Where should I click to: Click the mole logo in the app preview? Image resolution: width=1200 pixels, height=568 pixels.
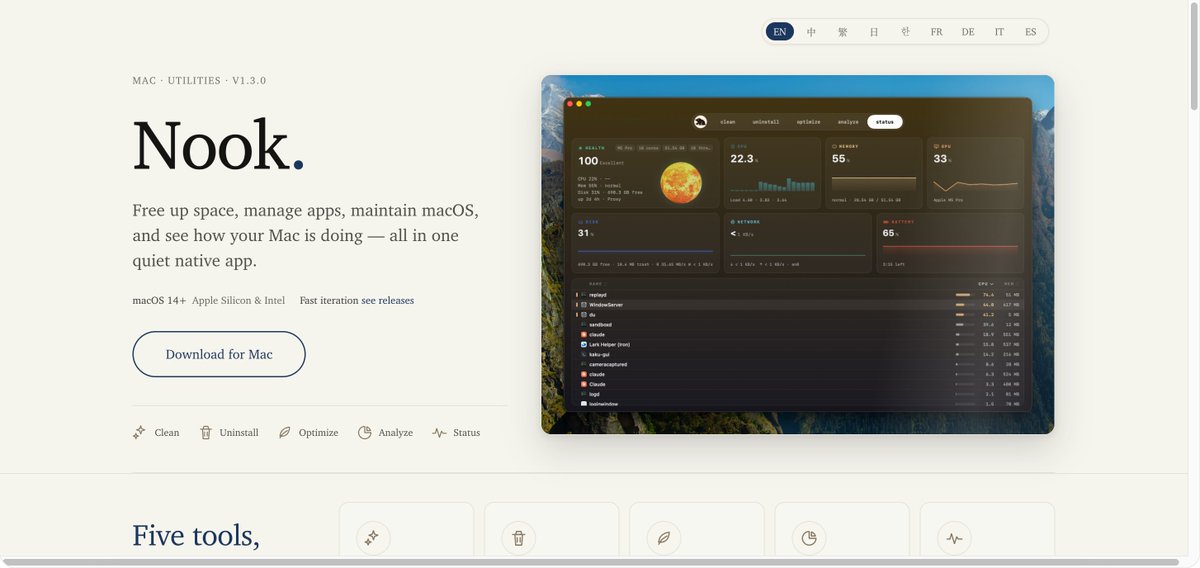(700, 122)
